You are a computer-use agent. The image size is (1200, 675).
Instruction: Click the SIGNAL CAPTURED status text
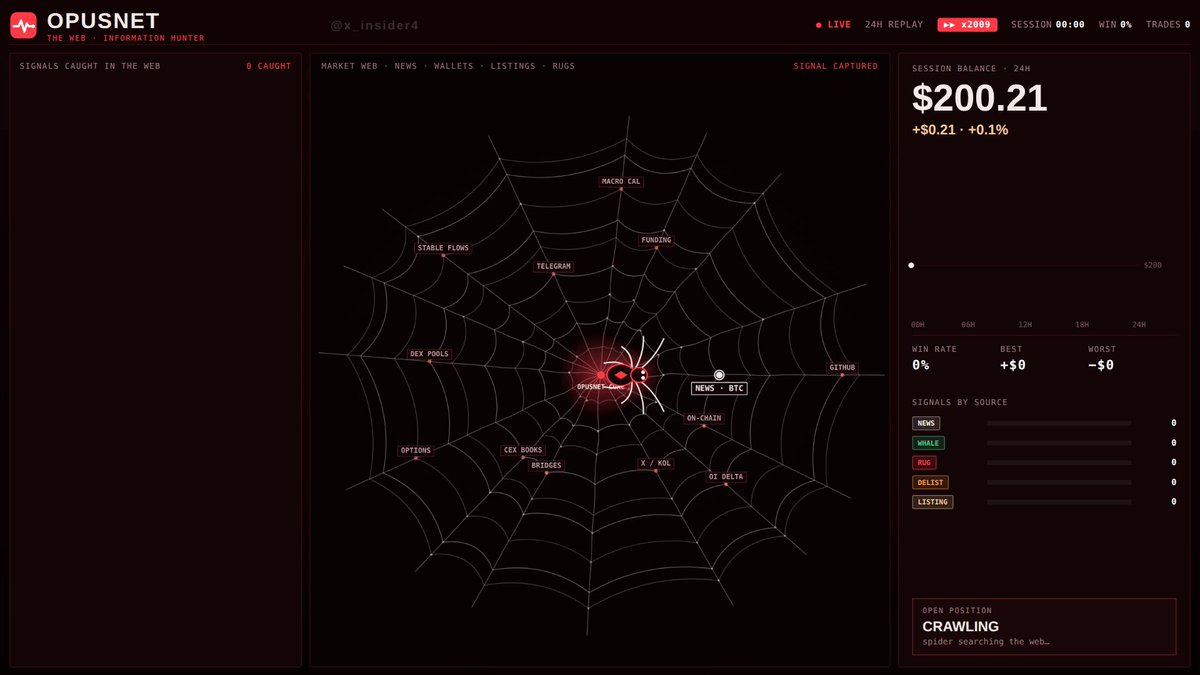836,66
